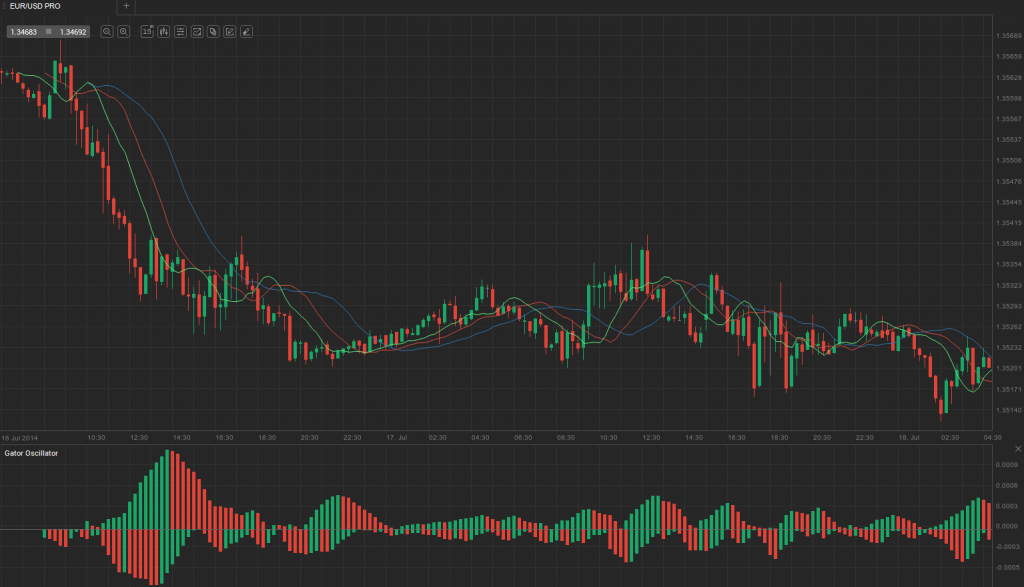Open the chart type candlestick icon
This screenshot has height=587, width=1024.
point(164,31)
